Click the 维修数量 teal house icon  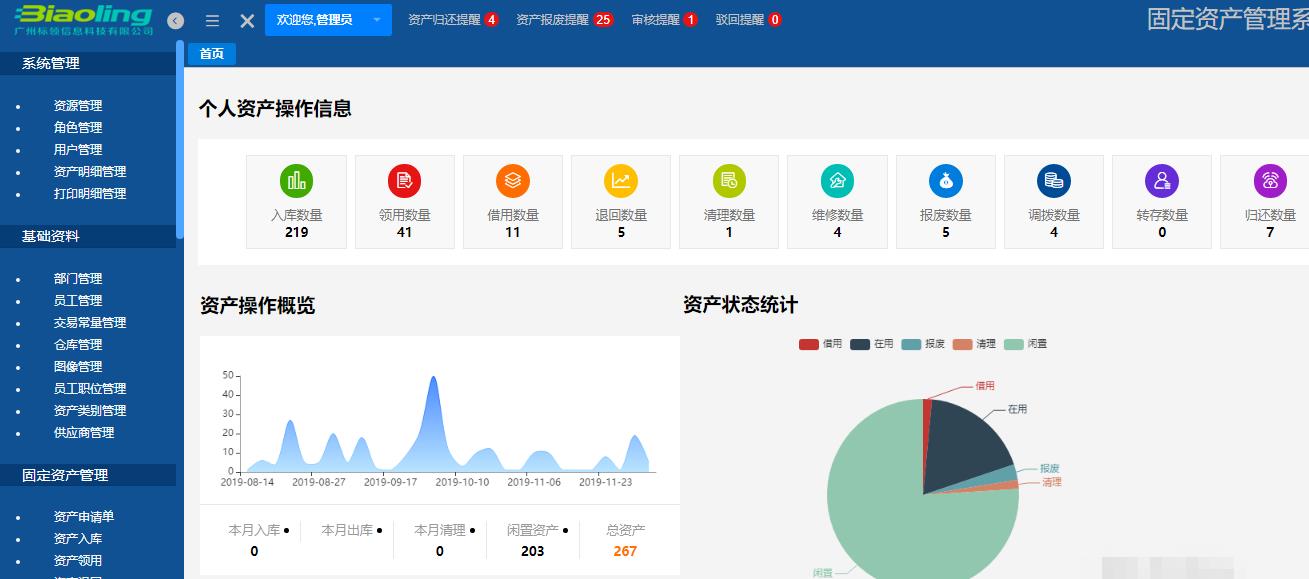tap(837, 183)
